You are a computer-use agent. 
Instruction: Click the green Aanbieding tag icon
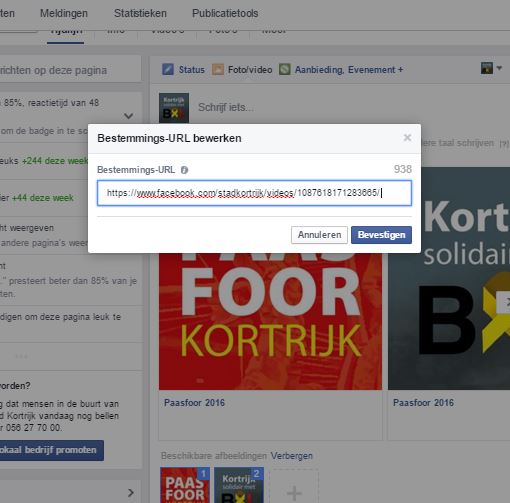284,70
